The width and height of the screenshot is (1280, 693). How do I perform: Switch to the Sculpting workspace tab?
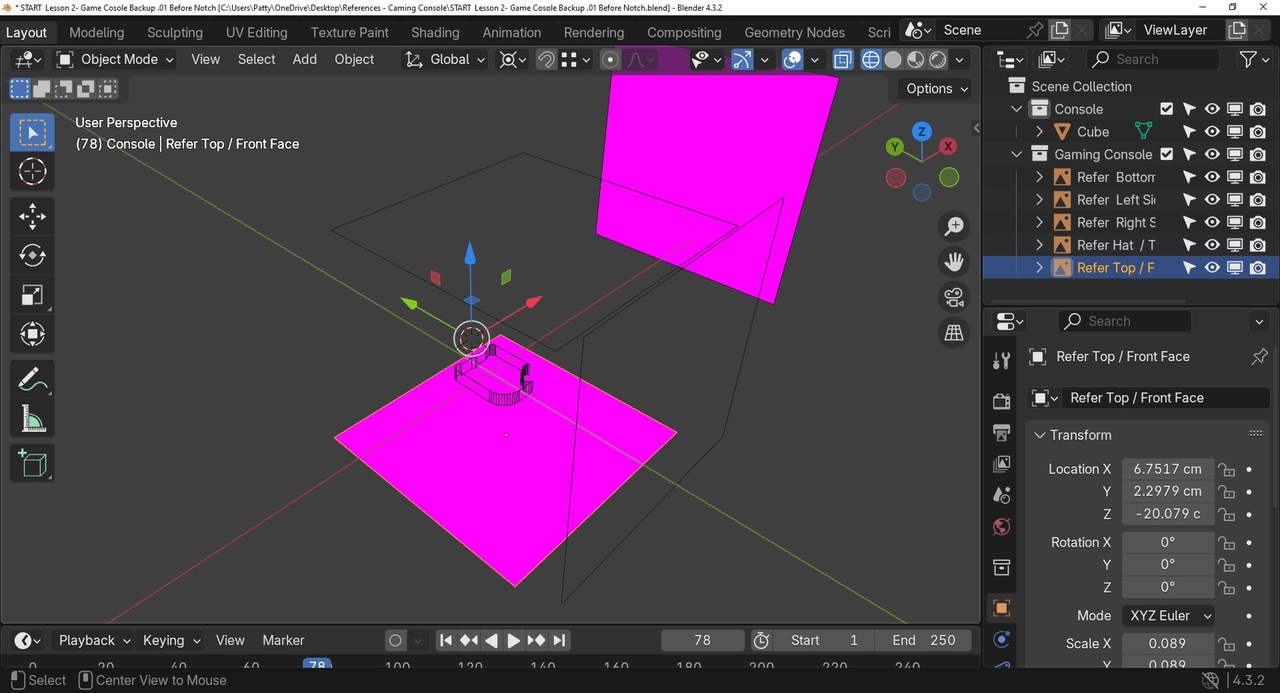(x=175, y=32)
